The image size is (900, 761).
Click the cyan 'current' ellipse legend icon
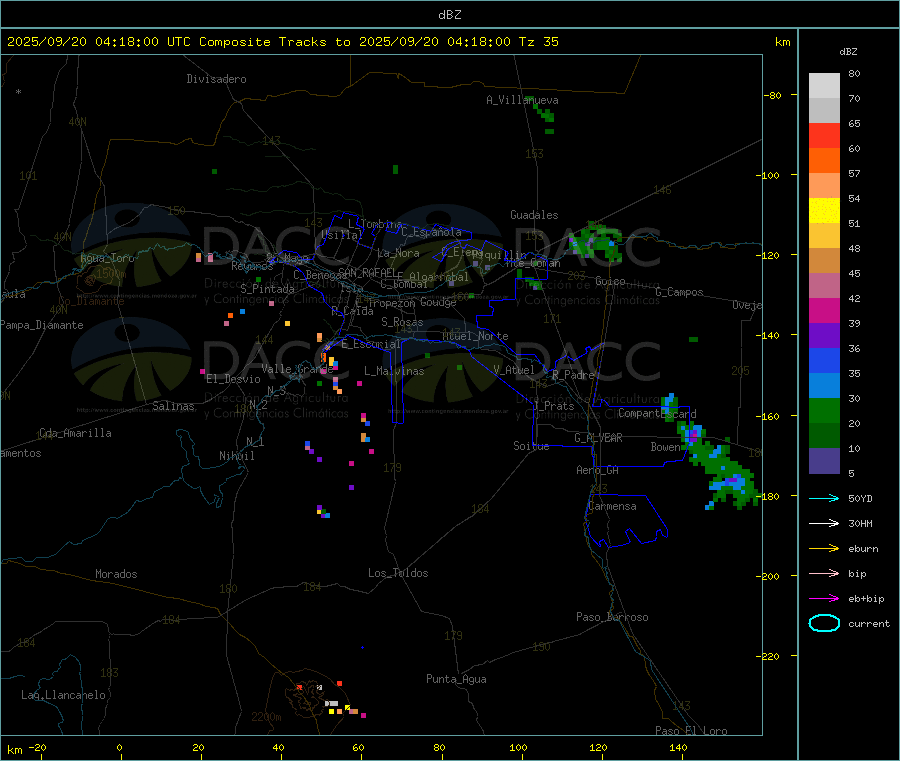point(824,623)
